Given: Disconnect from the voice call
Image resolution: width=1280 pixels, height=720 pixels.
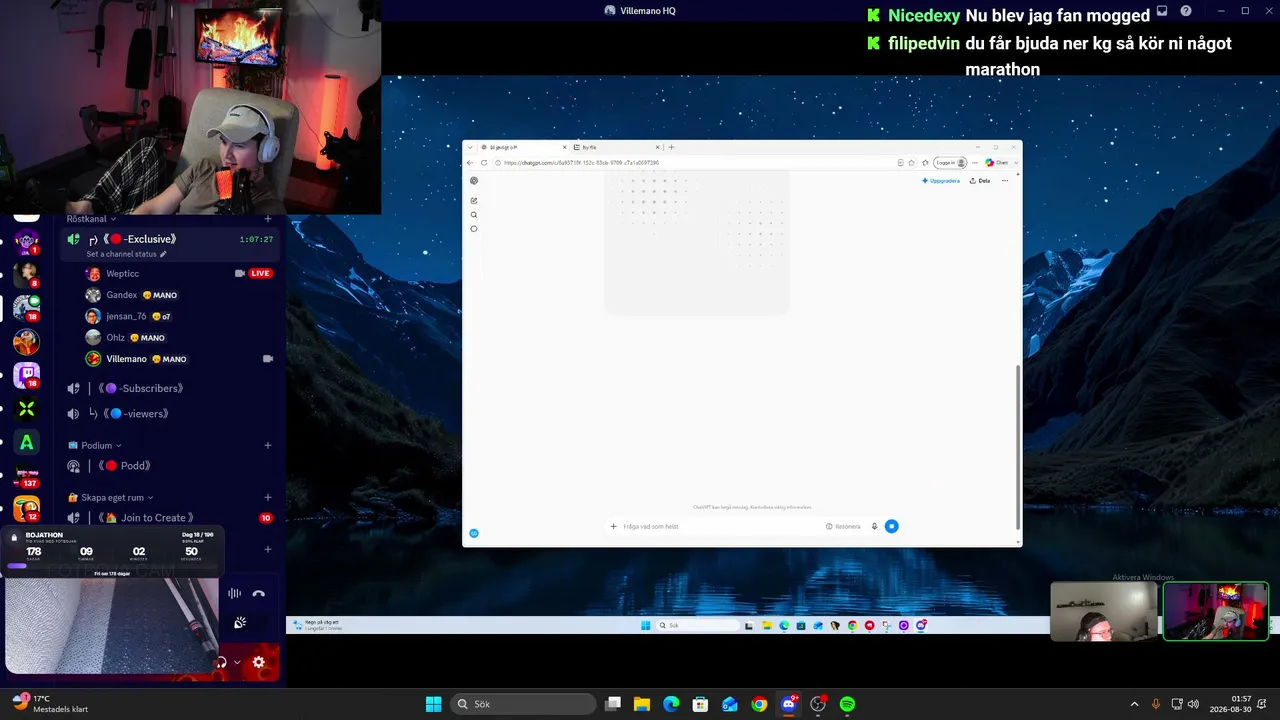Looking at the screenshot, I should point(258,593).
